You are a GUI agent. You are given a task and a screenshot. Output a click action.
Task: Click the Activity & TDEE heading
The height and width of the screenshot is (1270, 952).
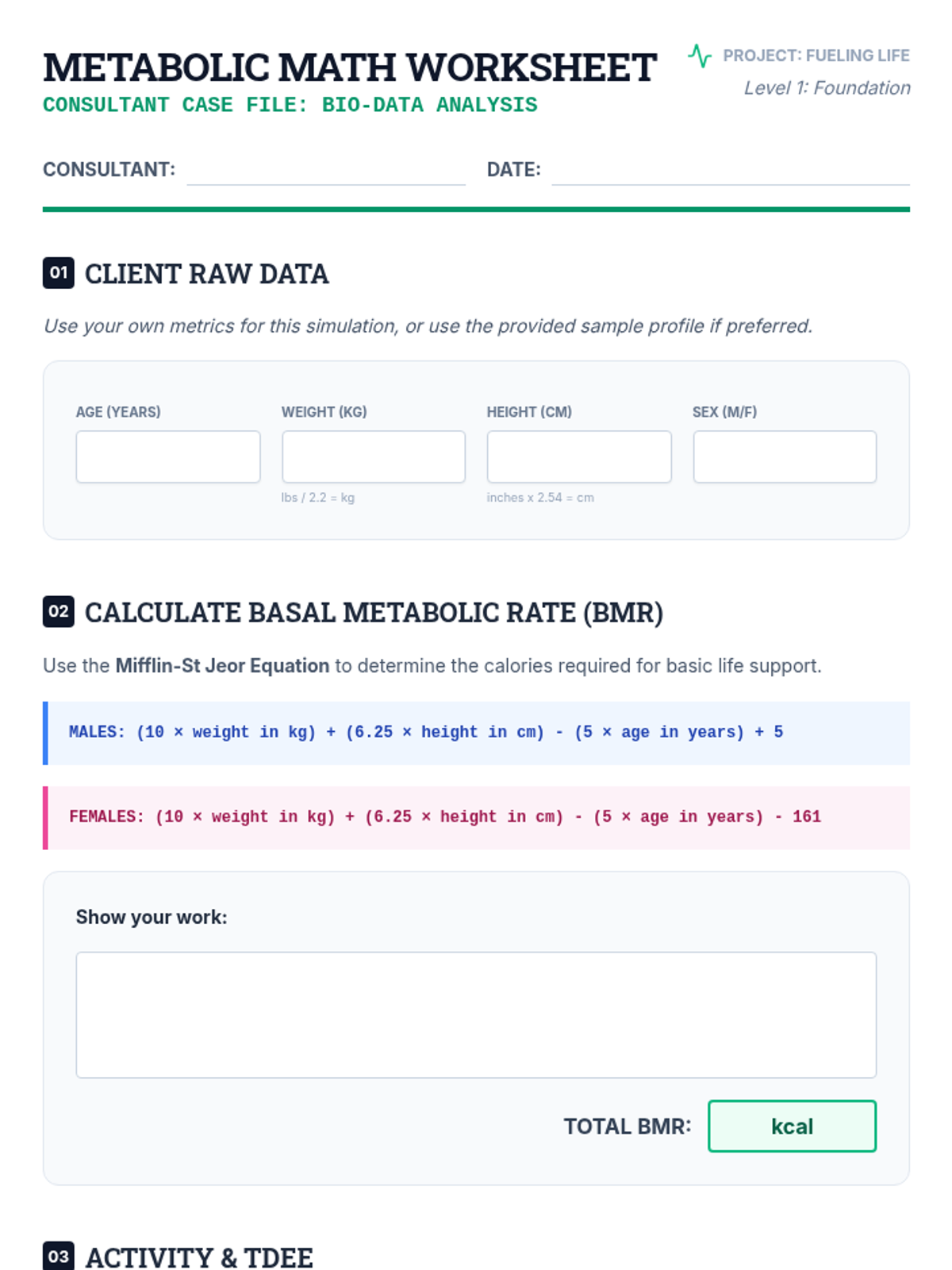(199, 1257)
